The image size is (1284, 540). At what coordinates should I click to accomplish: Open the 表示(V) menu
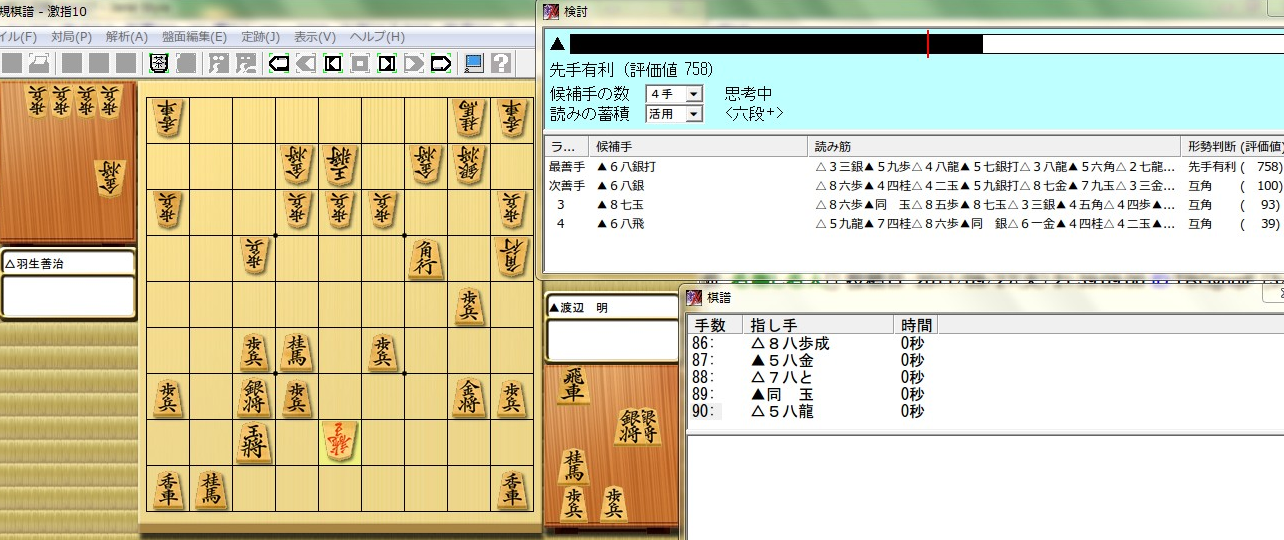tap(315, 37)
